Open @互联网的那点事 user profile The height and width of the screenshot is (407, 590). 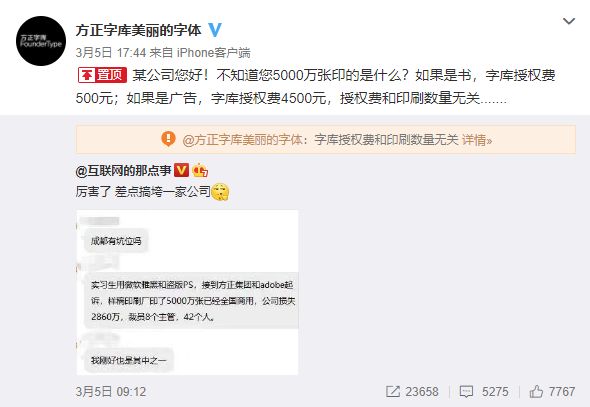[x=123, y=171]
